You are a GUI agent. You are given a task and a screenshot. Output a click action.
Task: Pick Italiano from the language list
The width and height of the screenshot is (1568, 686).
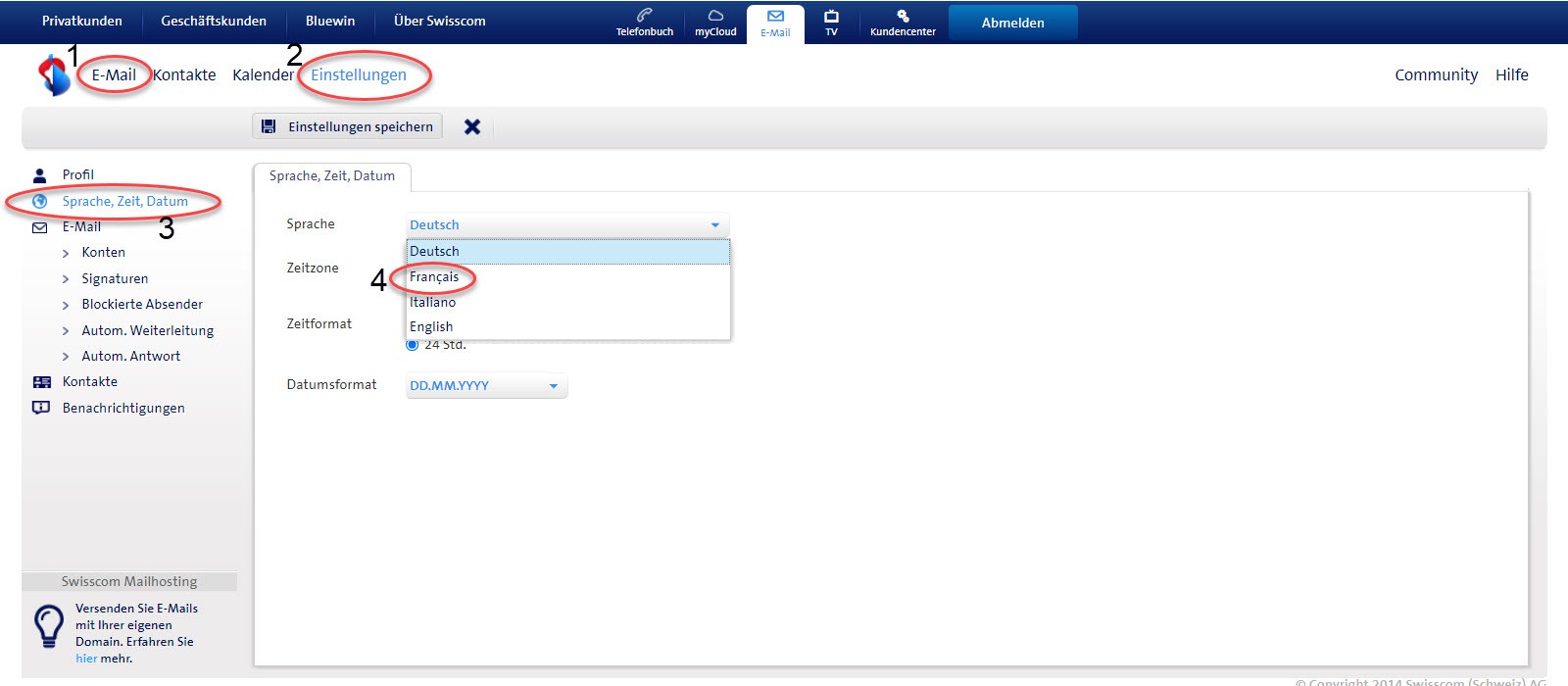pos(432,302)
